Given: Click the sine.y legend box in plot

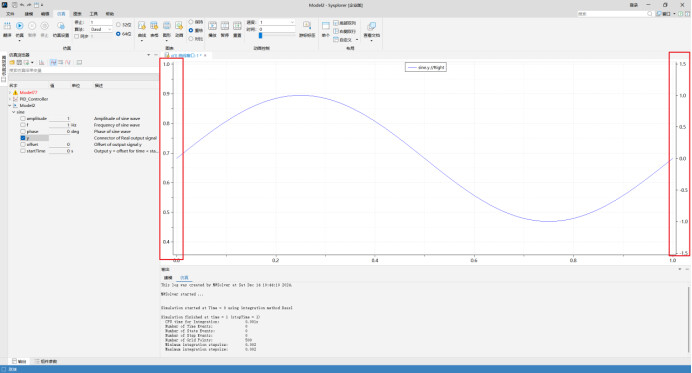Looking at the screenshot, I should point(426,68).
